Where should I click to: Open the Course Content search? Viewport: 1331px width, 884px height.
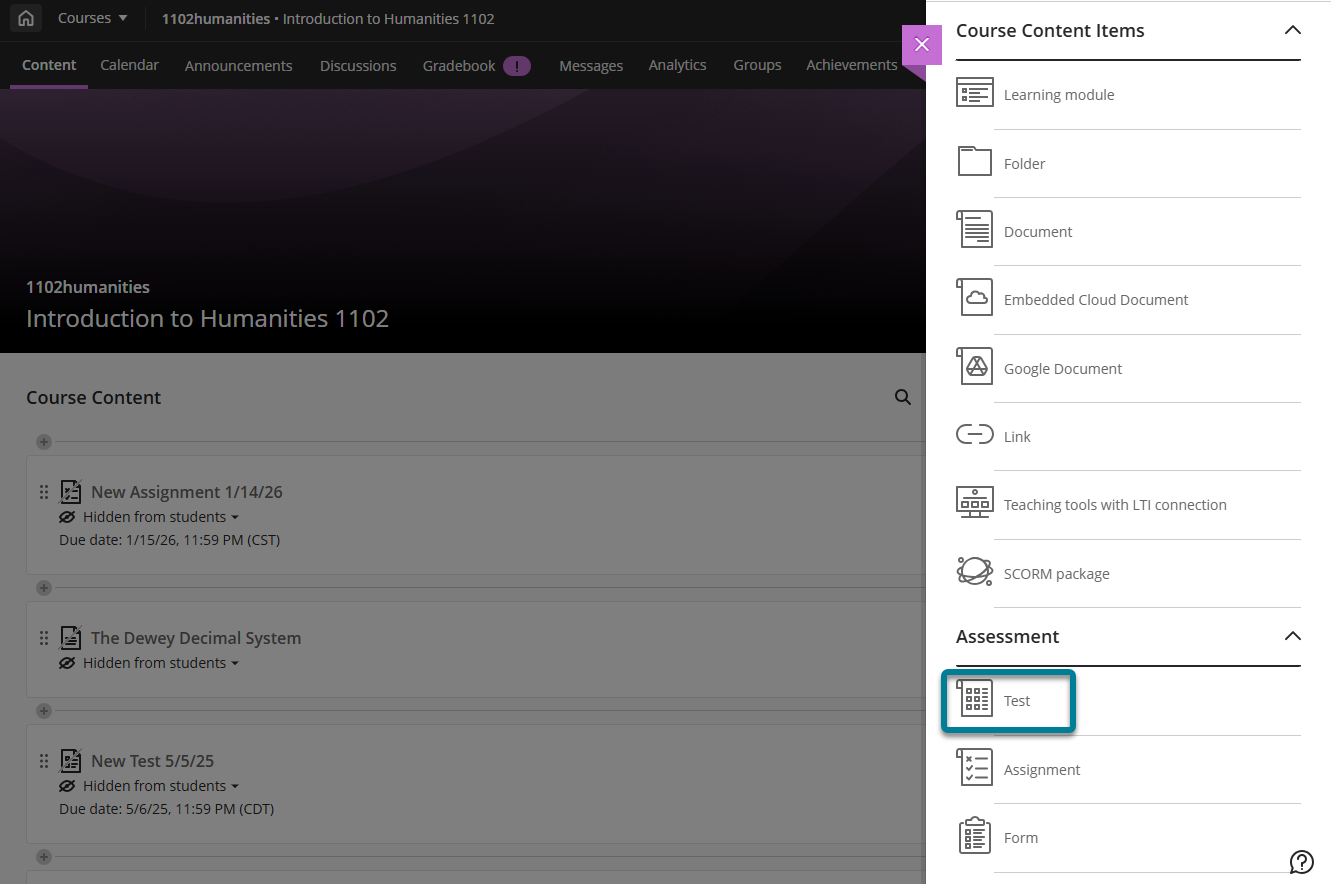pyautogui.click(x=903, y=397)
